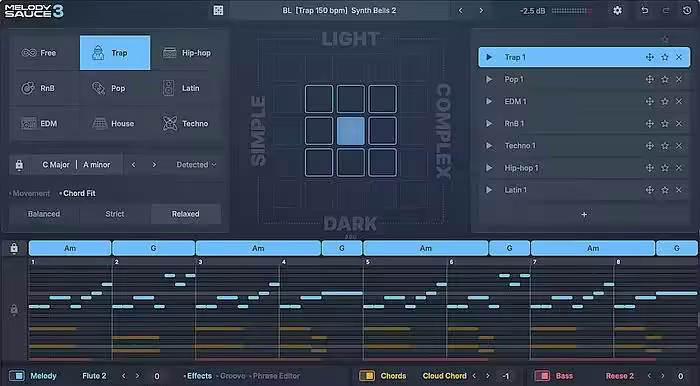Select the Trap style
Screen dimensions: 700x386
(115, 53)
